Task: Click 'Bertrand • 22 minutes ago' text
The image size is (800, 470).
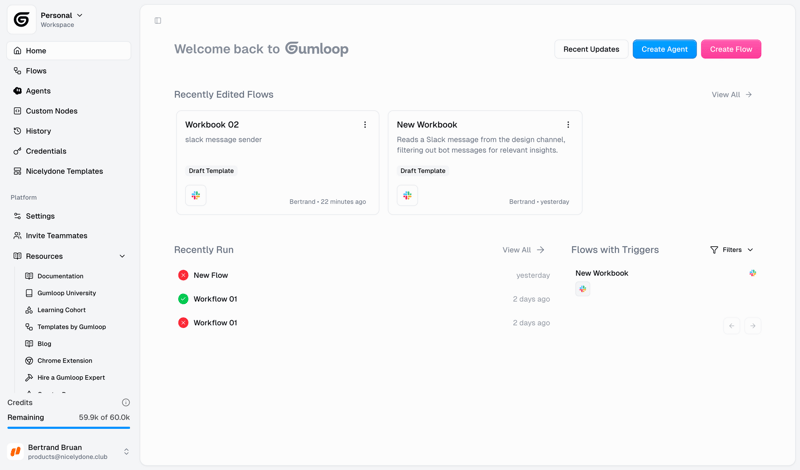Action: (328, 202)
